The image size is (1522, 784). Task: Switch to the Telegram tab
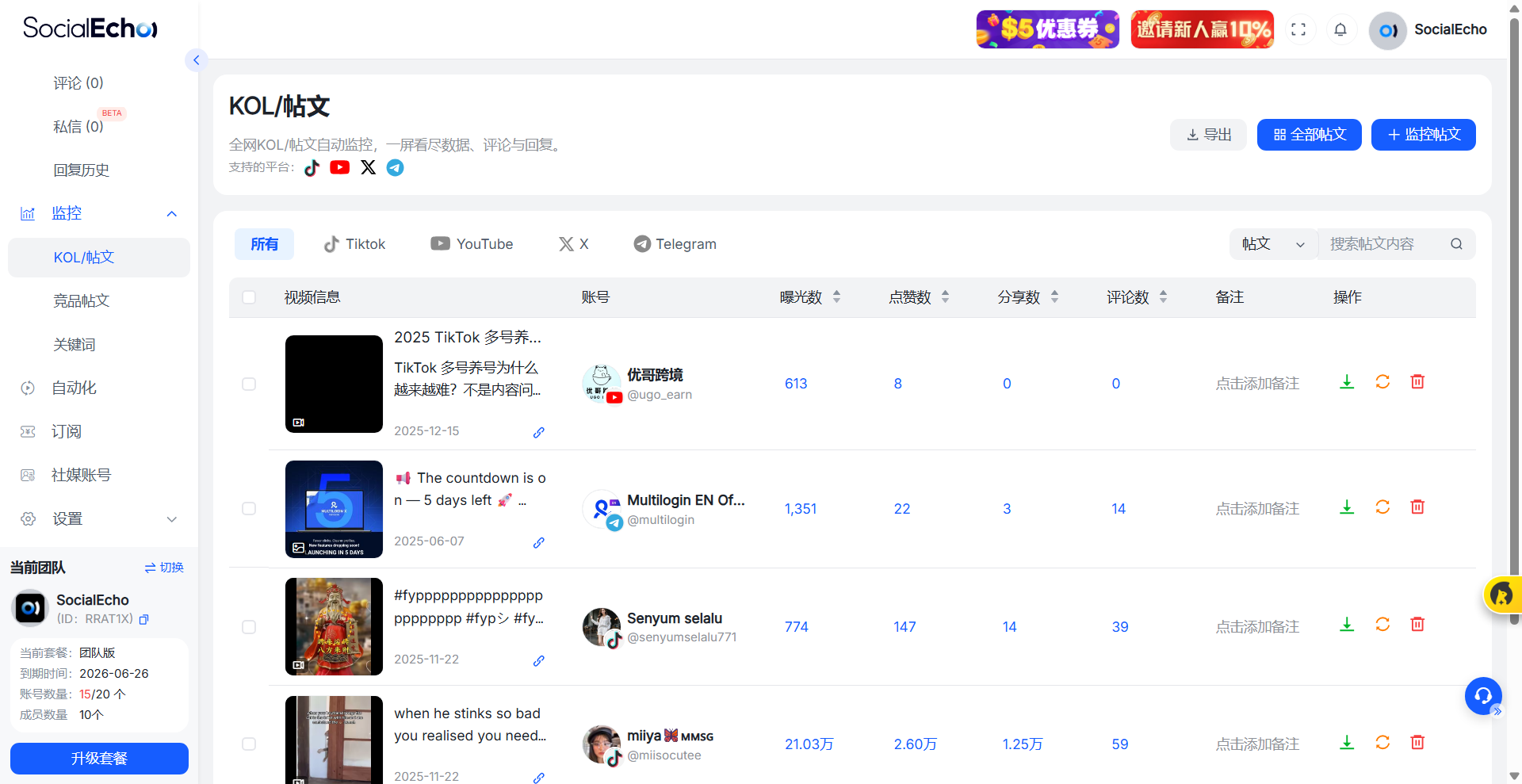point(675,244)
